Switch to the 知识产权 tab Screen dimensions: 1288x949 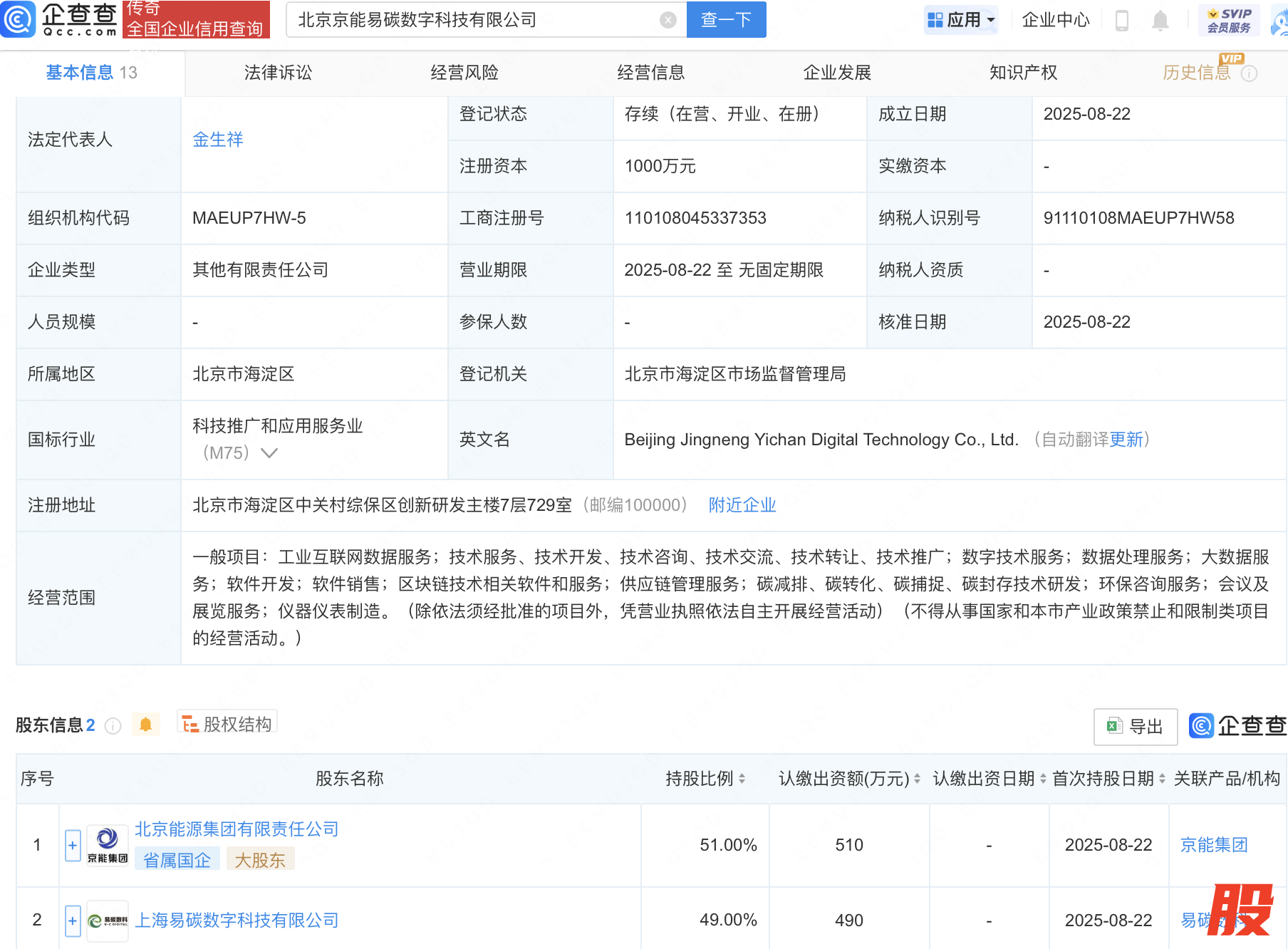1023,73
